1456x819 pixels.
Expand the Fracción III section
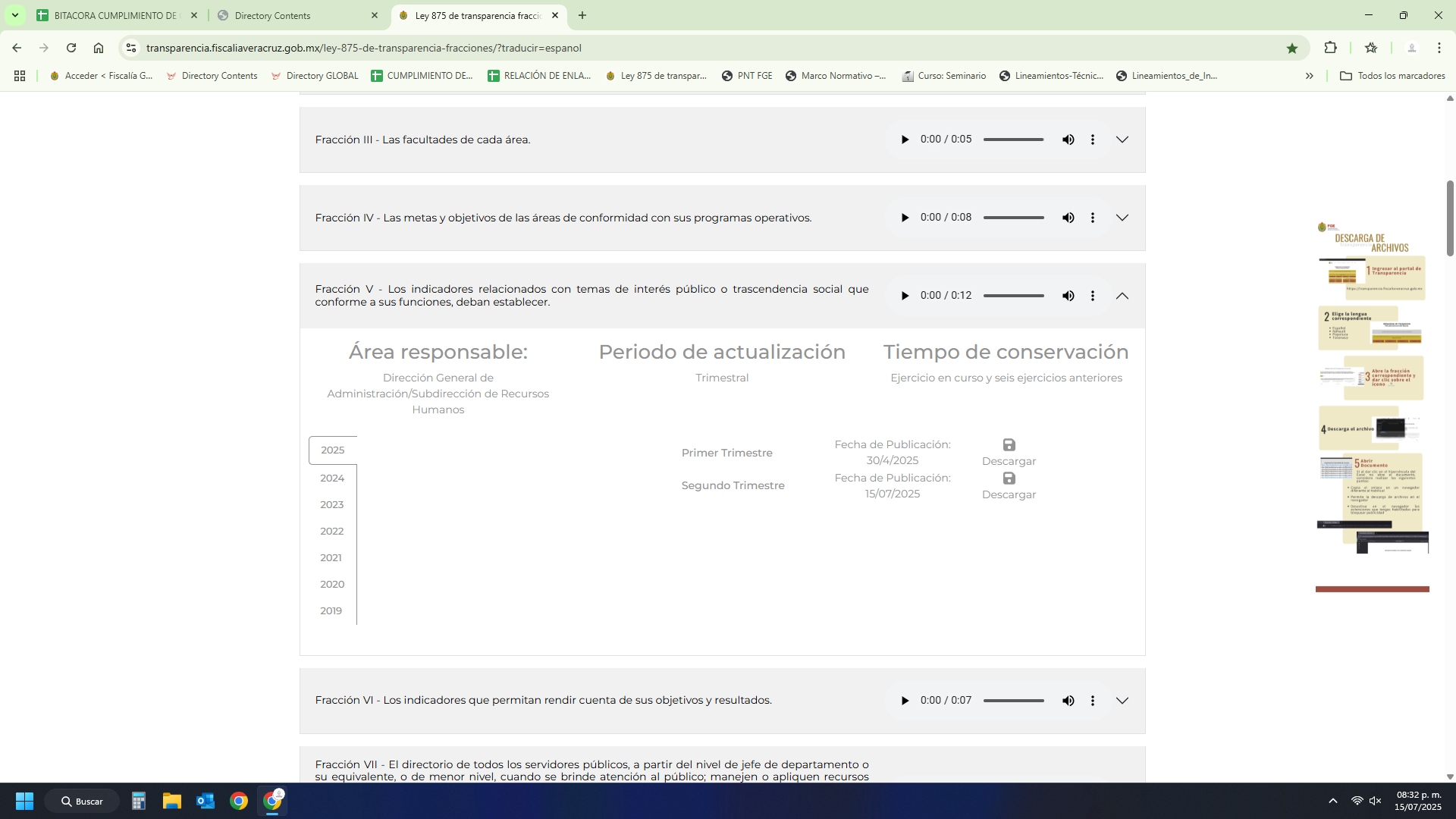[1122, 140]
